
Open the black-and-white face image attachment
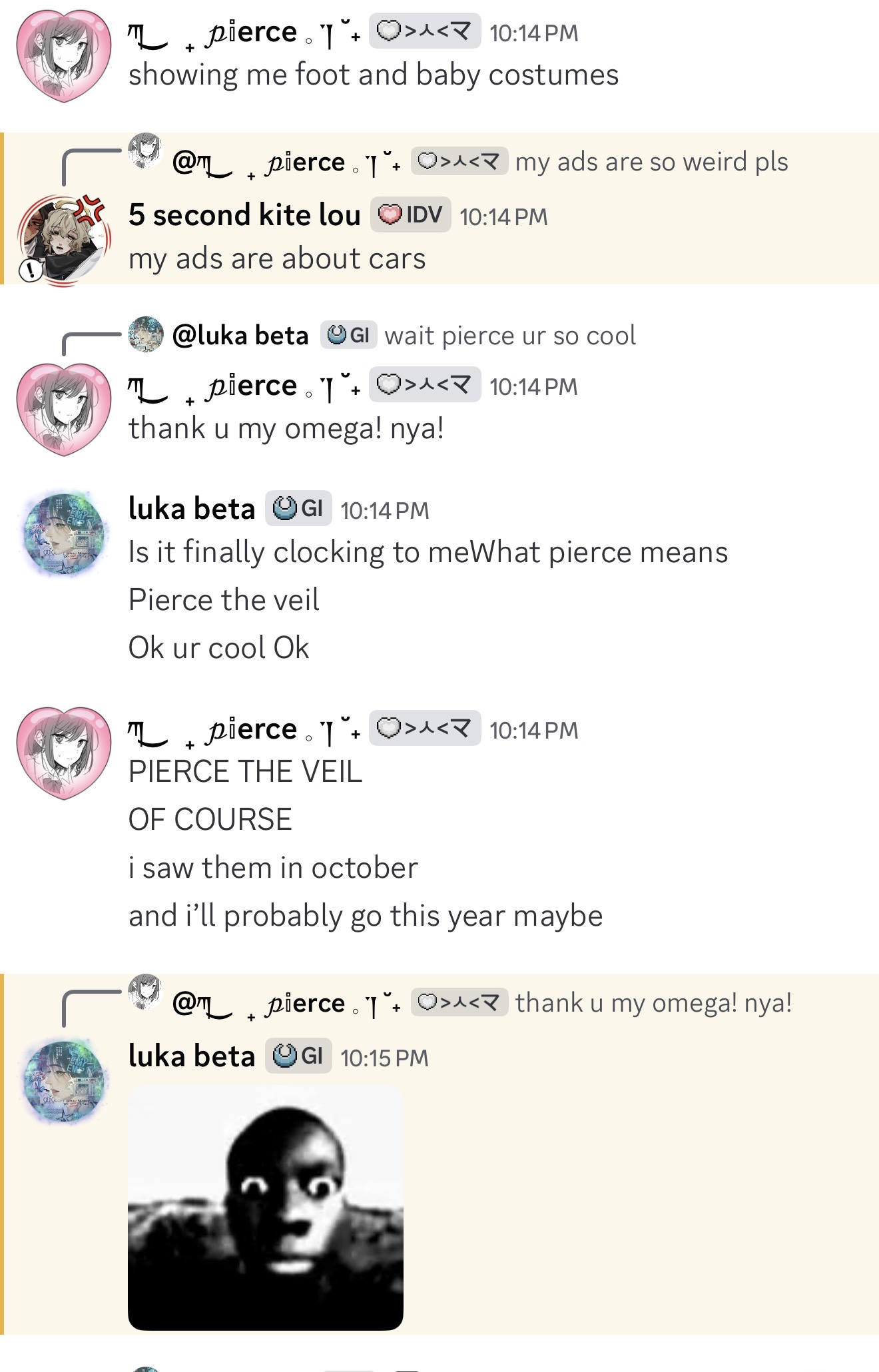[266, 1207]
